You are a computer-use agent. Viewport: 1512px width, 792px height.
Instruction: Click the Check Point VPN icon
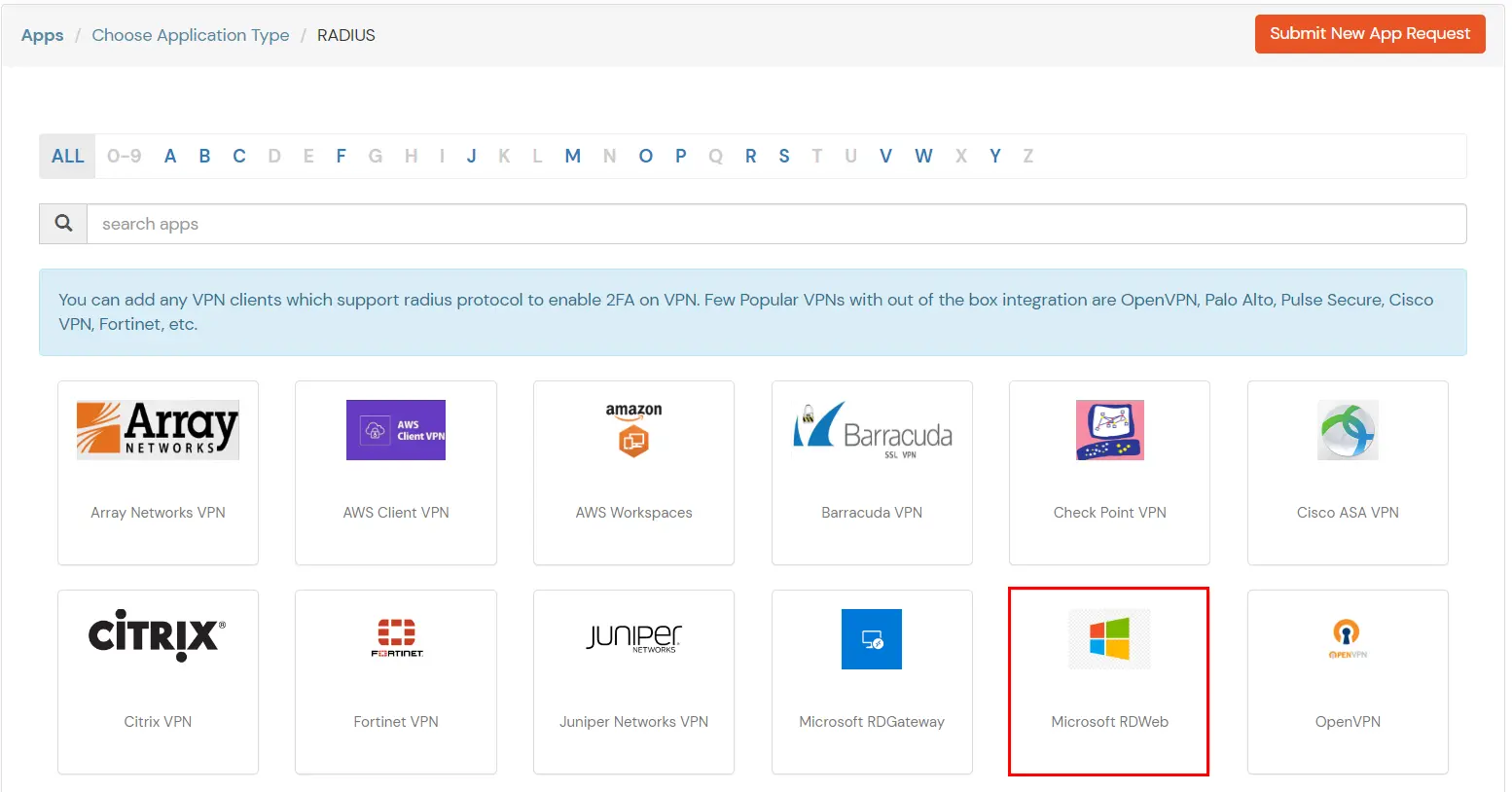pos(1109,430)
